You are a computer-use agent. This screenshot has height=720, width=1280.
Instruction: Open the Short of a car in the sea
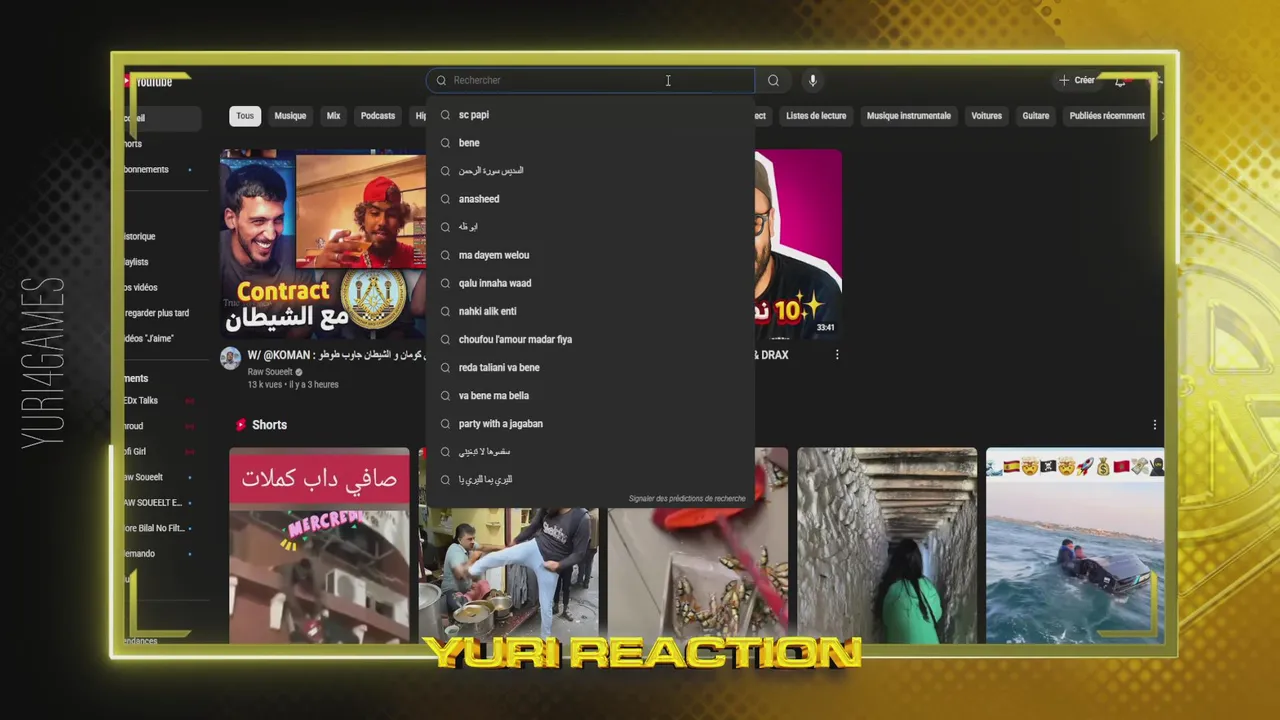tap(1075, 546)
